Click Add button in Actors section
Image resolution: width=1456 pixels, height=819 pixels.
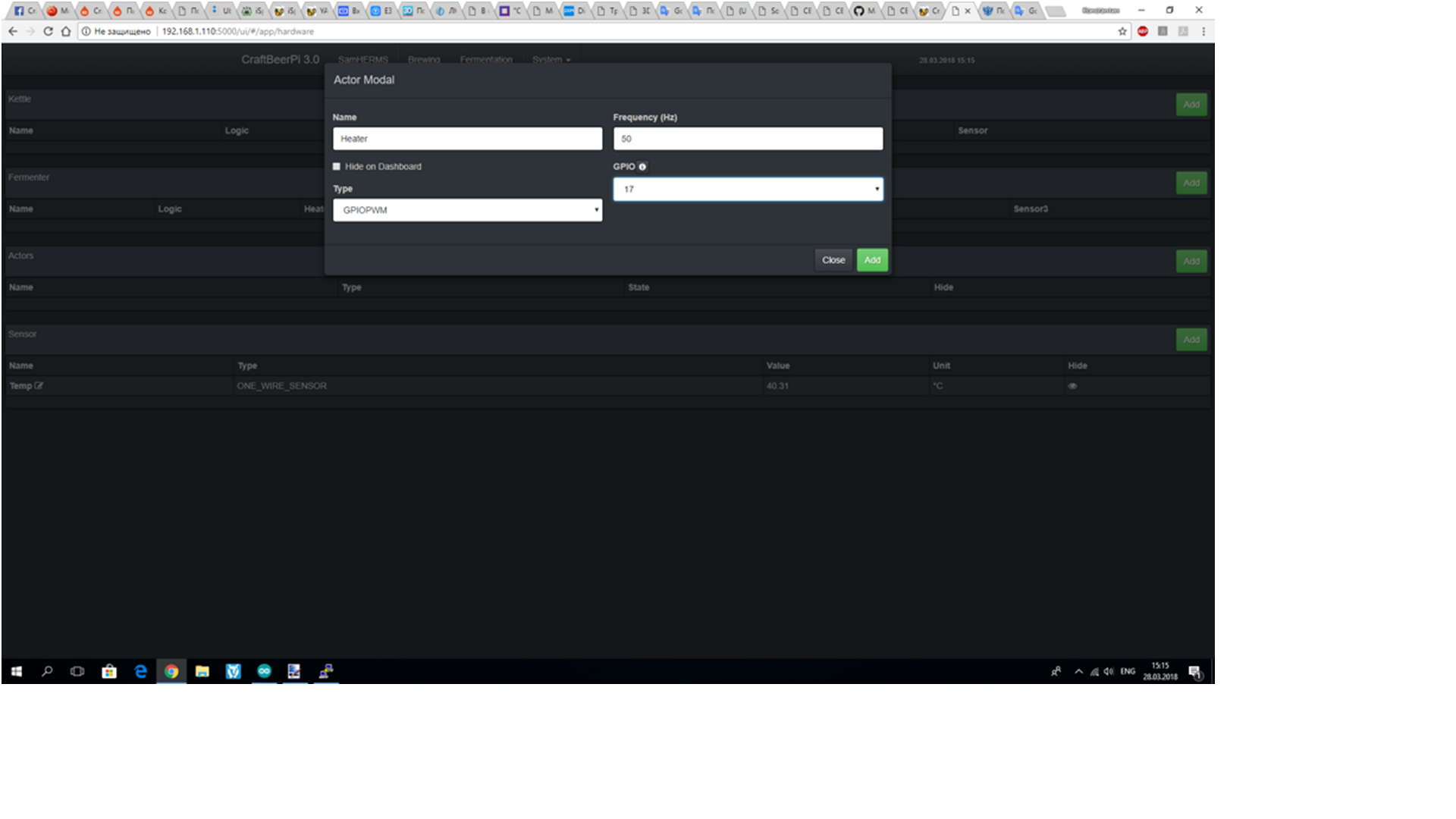pyautogui.click(x=1191, y=261)
